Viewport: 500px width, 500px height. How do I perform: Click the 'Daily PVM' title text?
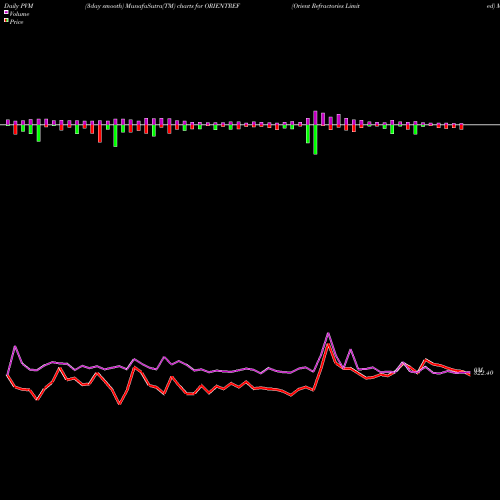point(19,6)
